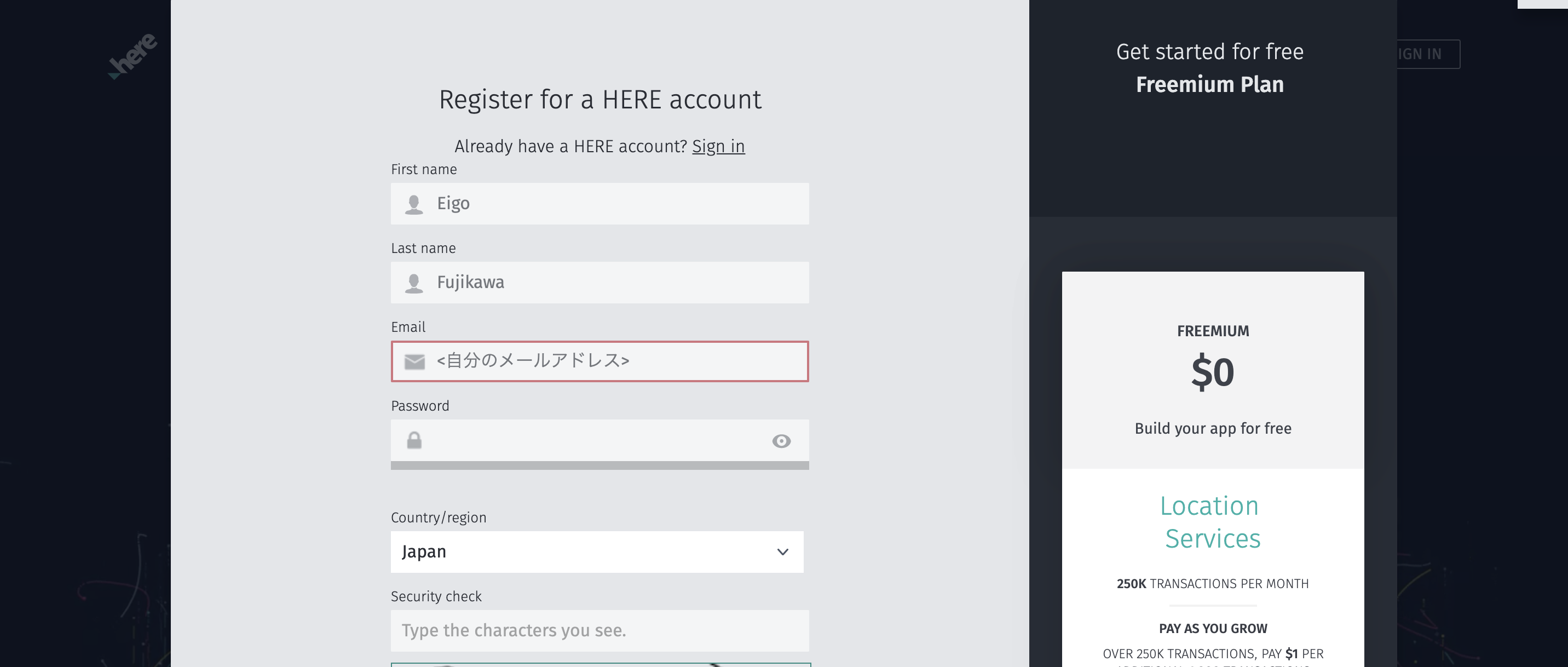
Task: Click the Freemium Plan heading
Action: click(1210, 84)
